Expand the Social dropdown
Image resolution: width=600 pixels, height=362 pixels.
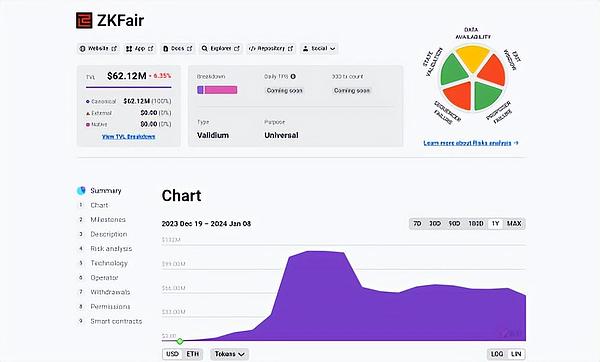click(x=319, y=49)
